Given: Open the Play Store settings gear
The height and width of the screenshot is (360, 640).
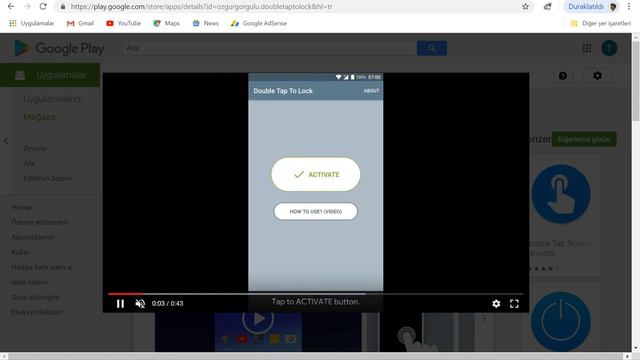Looking at the screenshot, I should click(597, 76).
